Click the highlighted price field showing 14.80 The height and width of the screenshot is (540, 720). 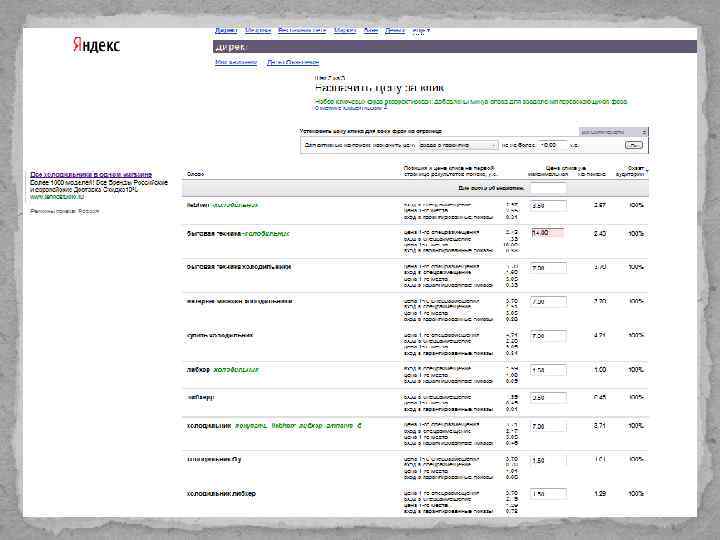coord(548,233)
